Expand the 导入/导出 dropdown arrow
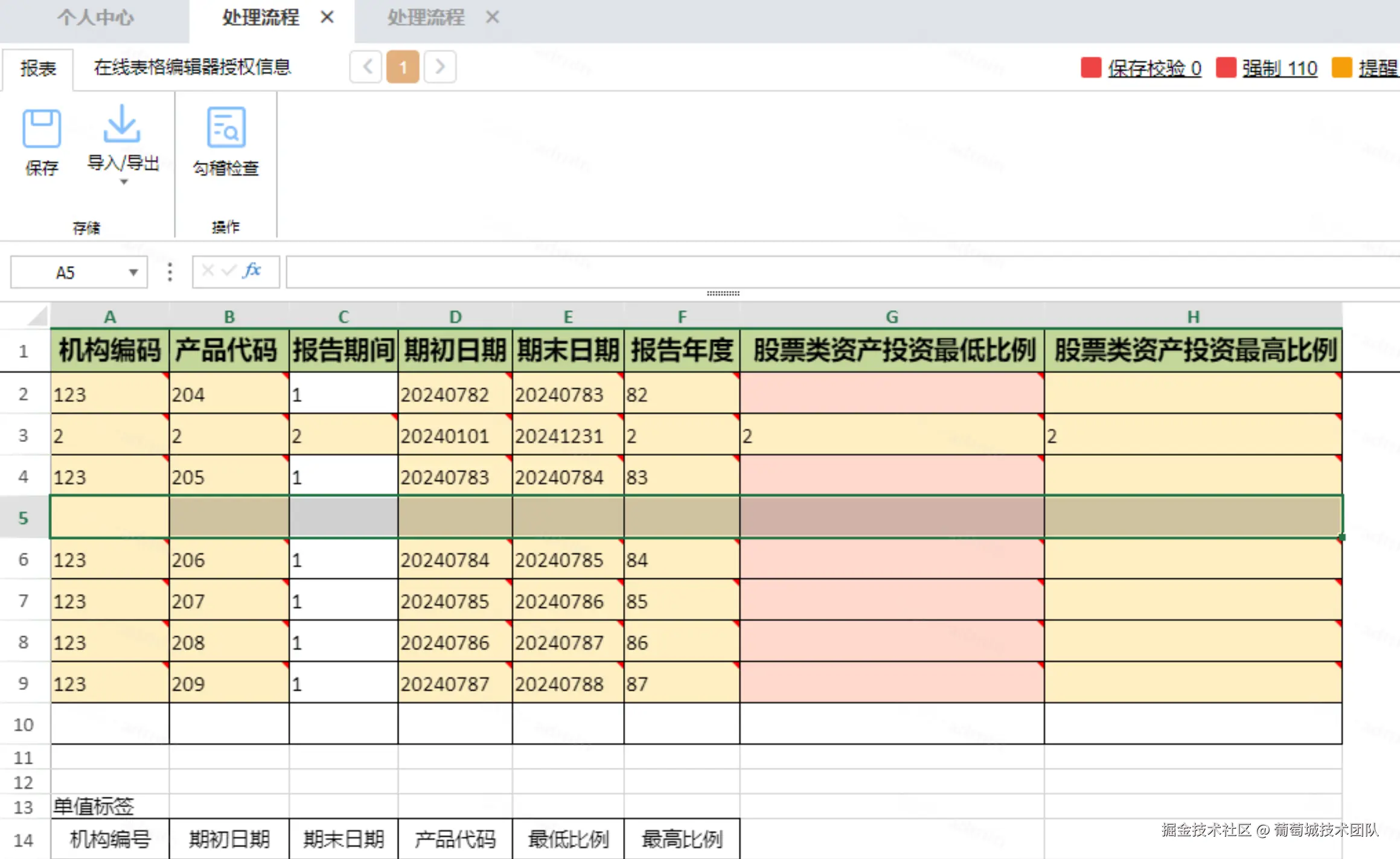1400x859 pixels. click(x=124, y=182)
